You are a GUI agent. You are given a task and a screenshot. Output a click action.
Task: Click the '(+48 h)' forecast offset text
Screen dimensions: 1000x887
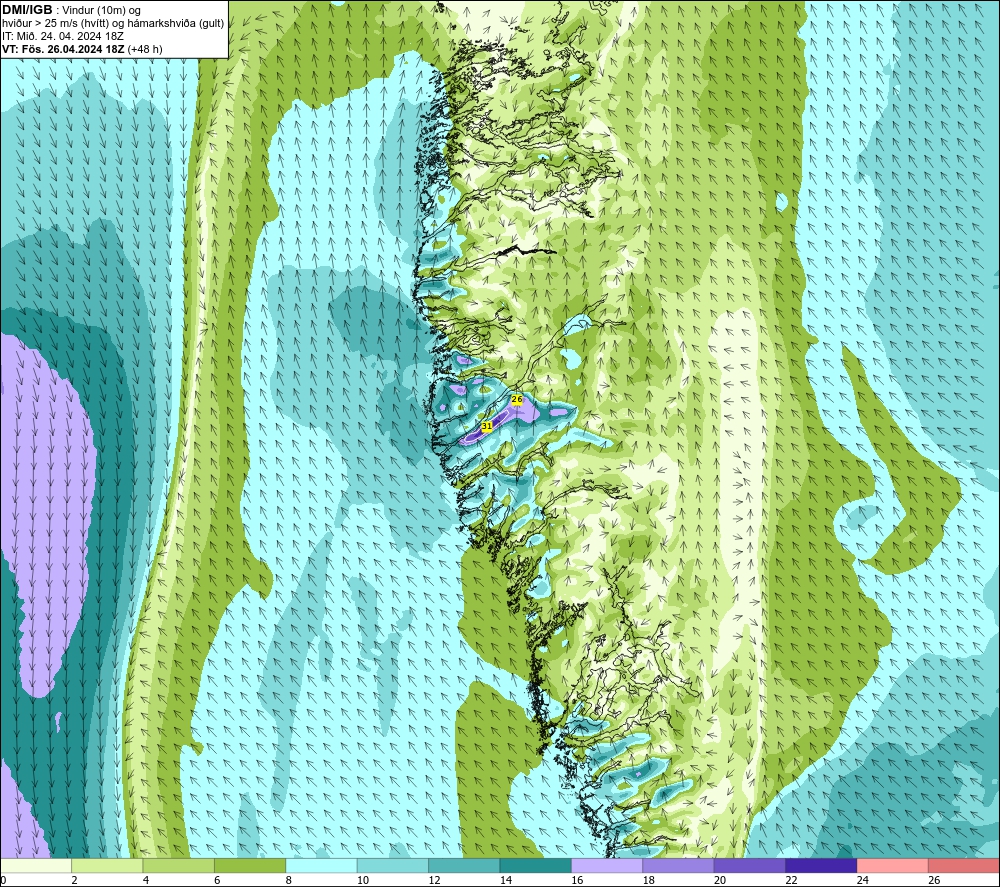(145, 49)
